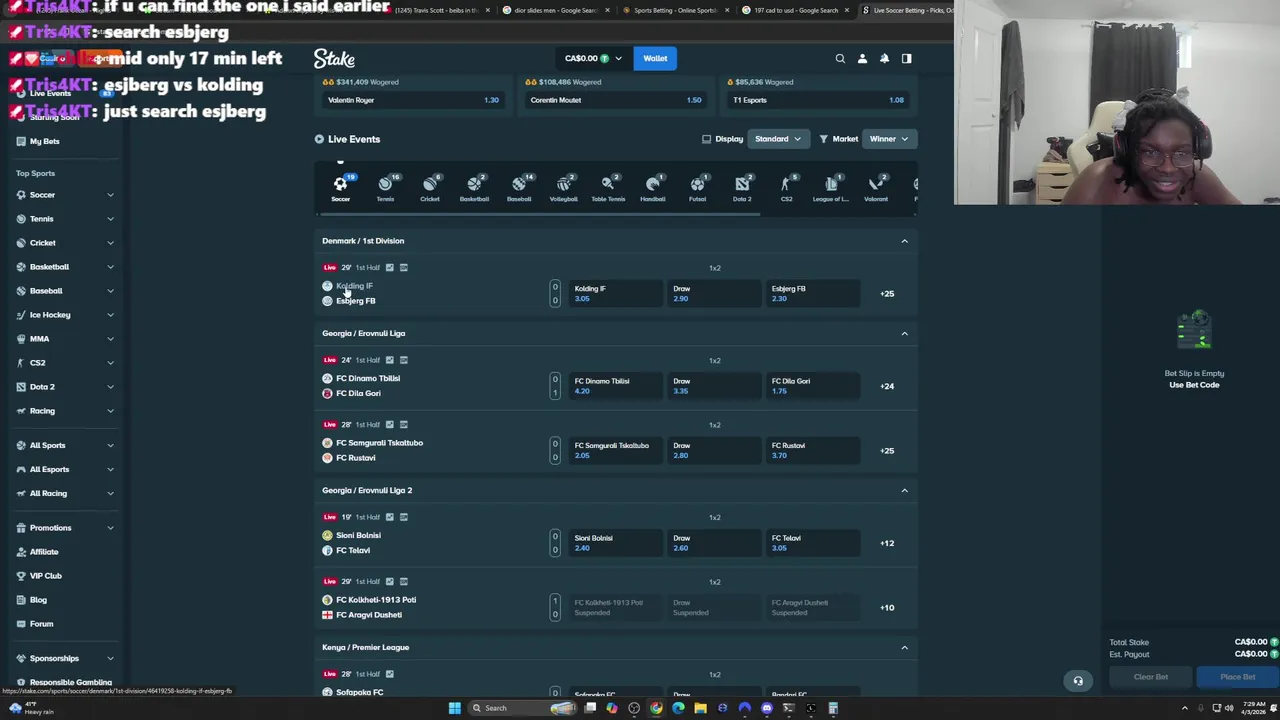
Task: Open scoreboard icon for Sioni Bolnisi match
Action: point(404,517)
